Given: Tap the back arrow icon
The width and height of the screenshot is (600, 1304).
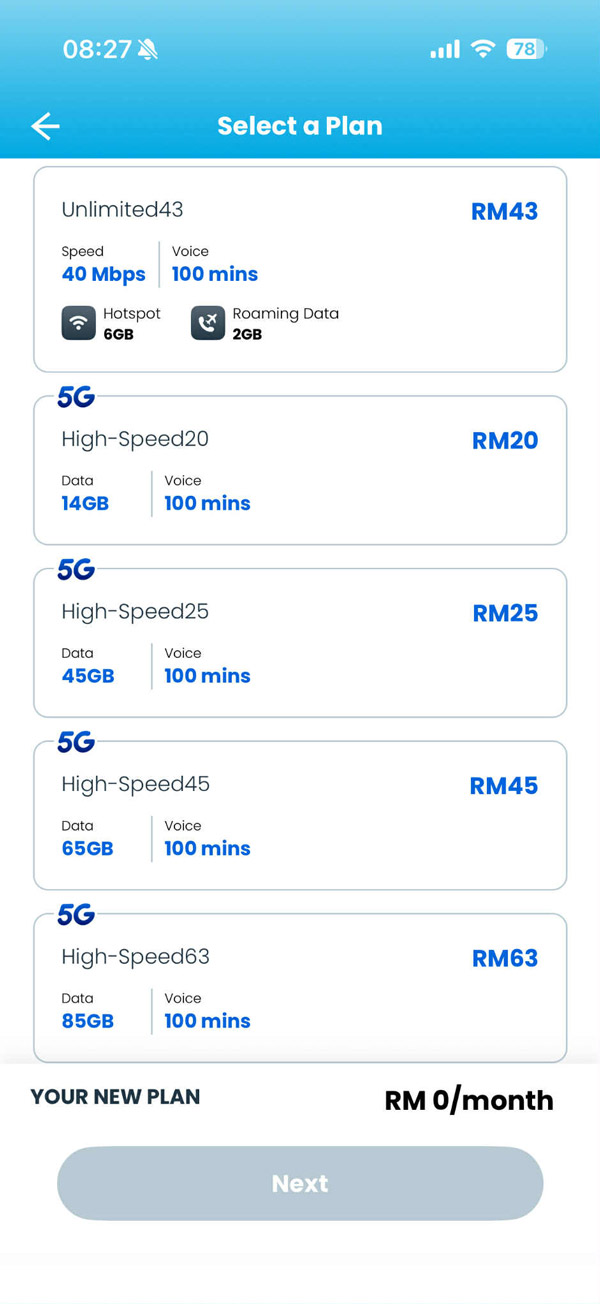Looking at the screenshot, I should click(46, 126).
